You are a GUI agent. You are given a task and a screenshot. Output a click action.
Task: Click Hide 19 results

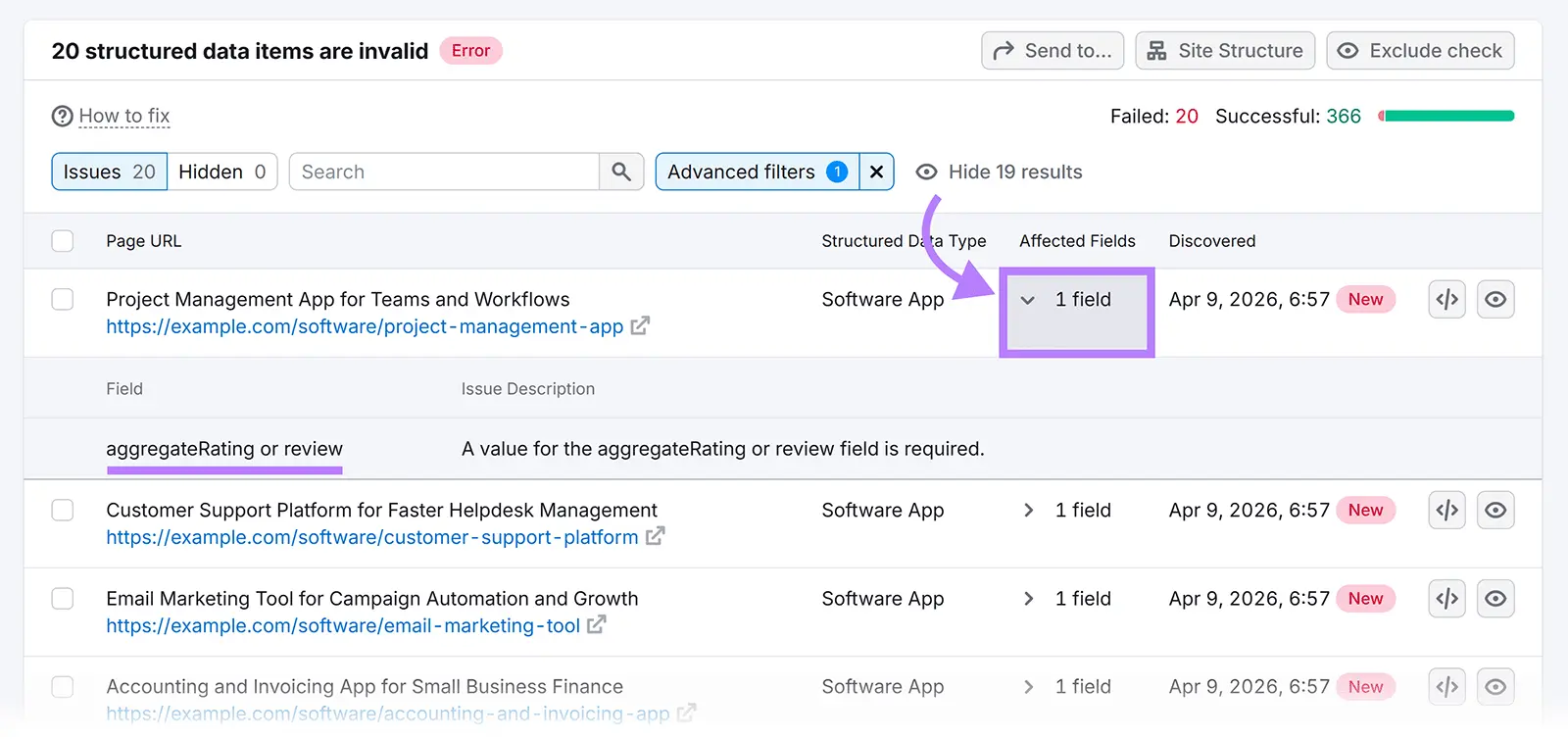999,172
